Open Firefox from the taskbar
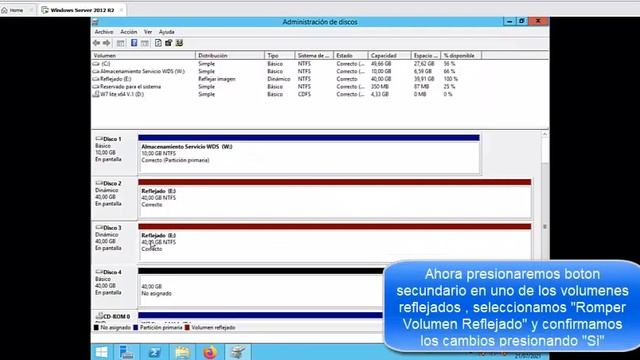Image resolution: width=640 pixels, height=360 pixels. tap(210, 352)
